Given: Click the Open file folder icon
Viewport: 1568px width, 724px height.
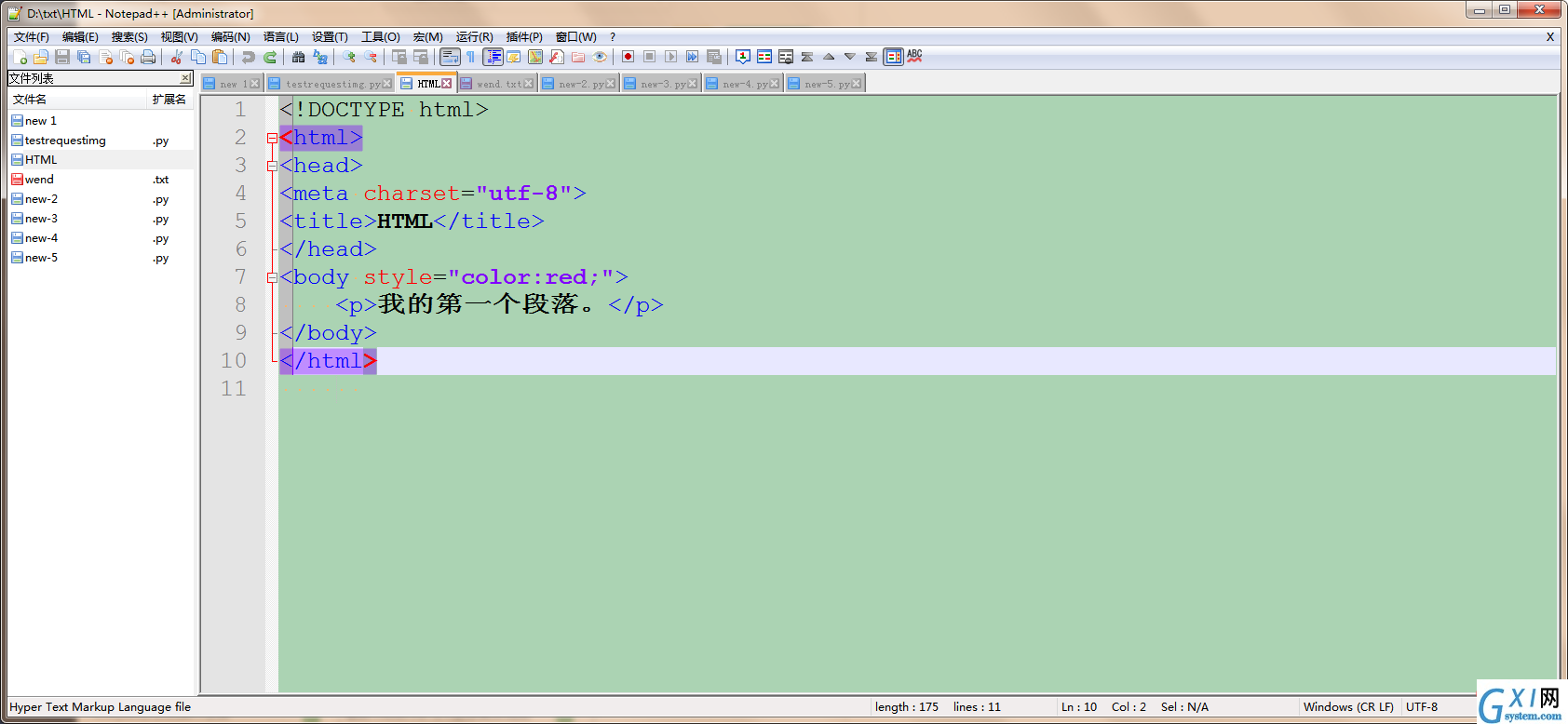Looking at the screenshot, I should point(40,57).
